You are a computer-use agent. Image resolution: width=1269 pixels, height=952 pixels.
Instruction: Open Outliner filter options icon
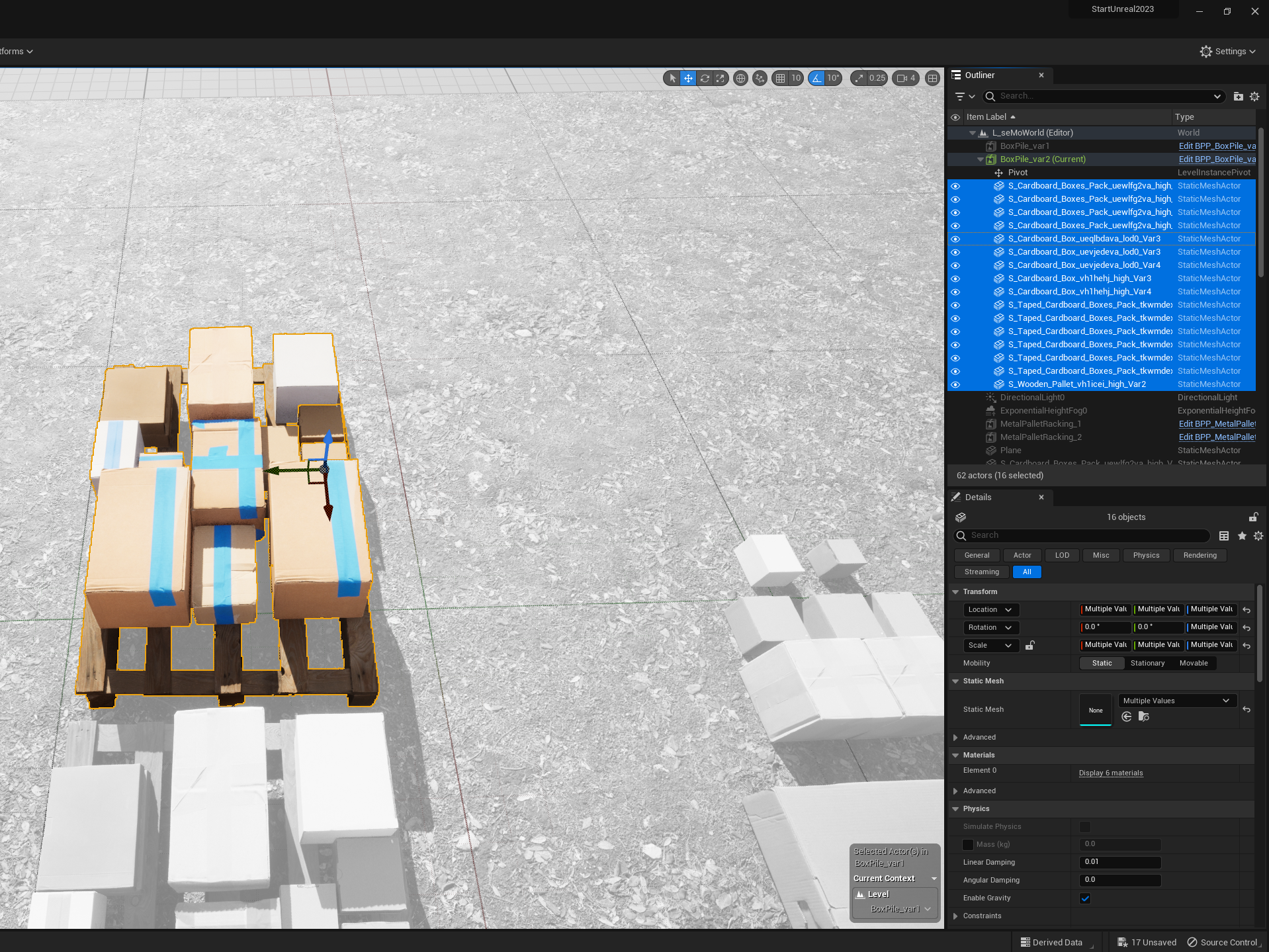click(x=965, y=97)
